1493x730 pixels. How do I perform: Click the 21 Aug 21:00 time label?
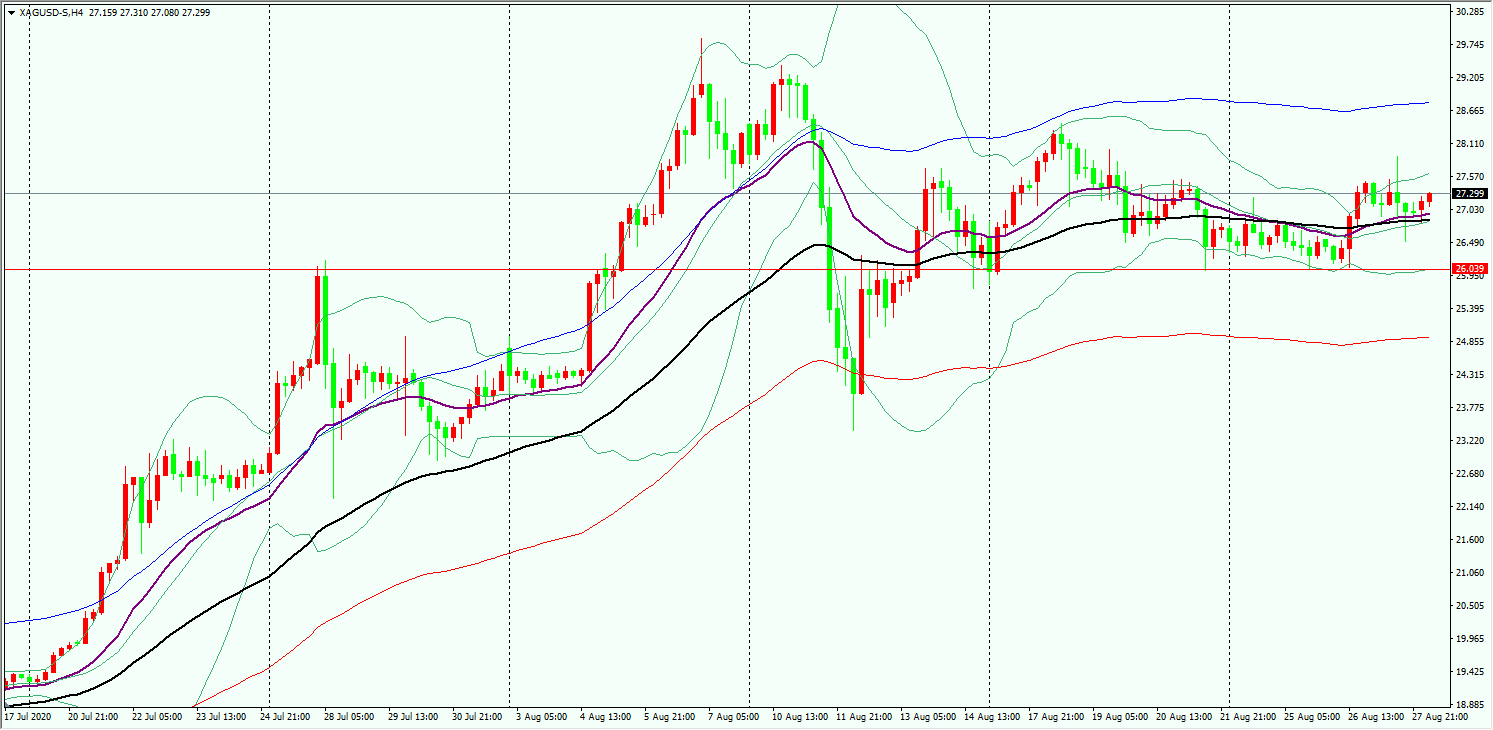tap(1247, 717)
